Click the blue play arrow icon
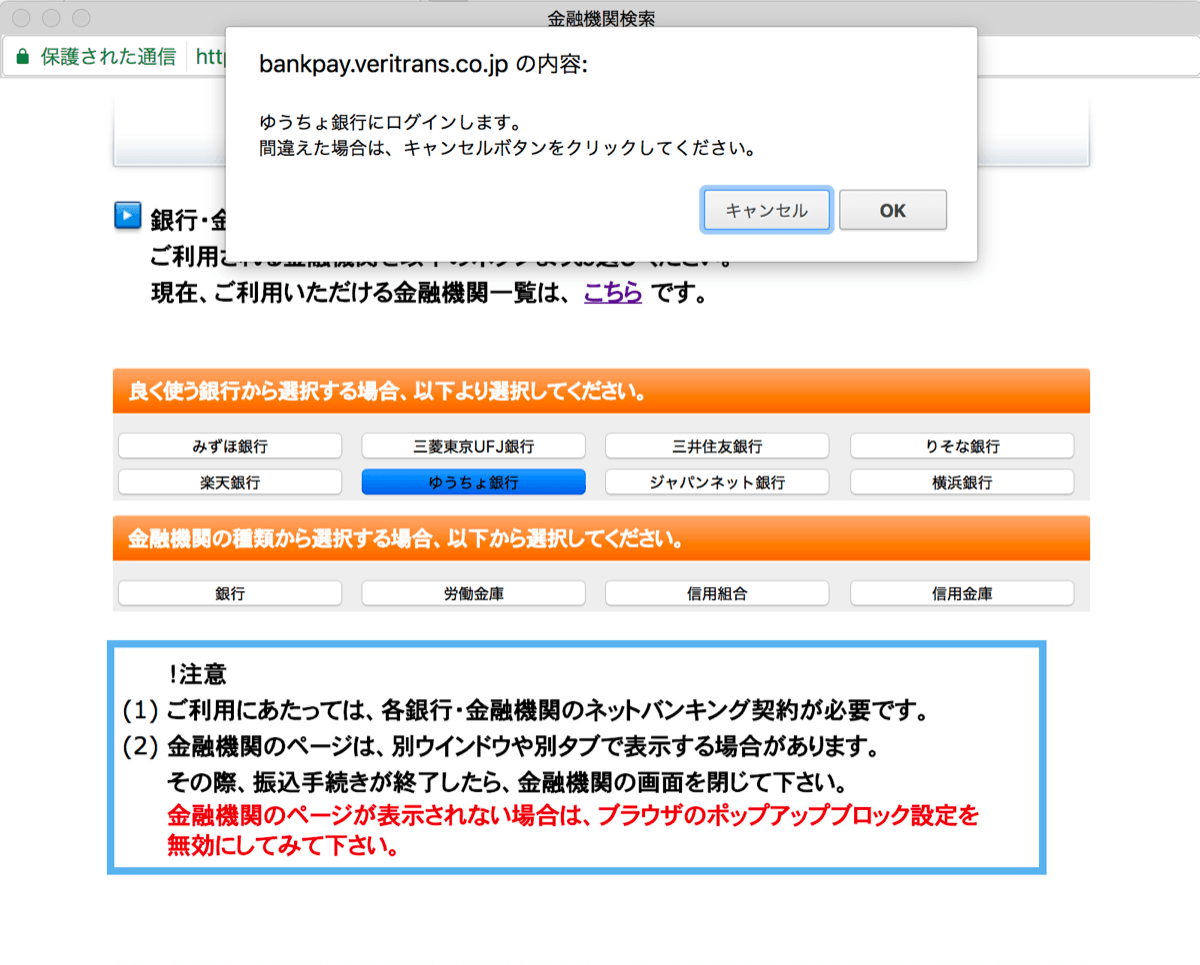Image resolution: width=1200 pixels, height=965 pixels. pyautogui.click(x=128, y=215)
